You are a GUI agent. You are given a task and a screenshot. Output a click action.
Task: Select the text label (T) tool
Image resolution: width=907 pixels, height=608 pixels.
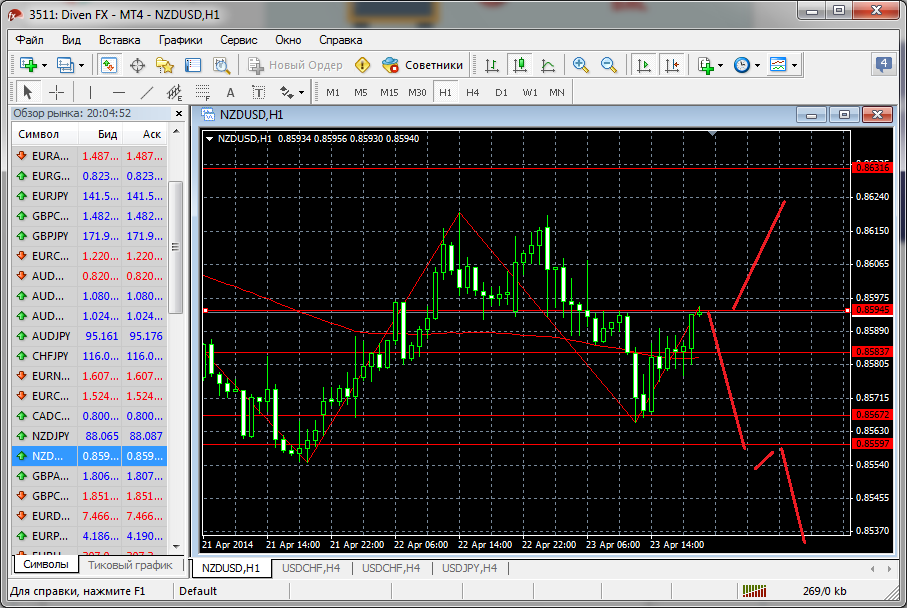click(x=258, y=93)
